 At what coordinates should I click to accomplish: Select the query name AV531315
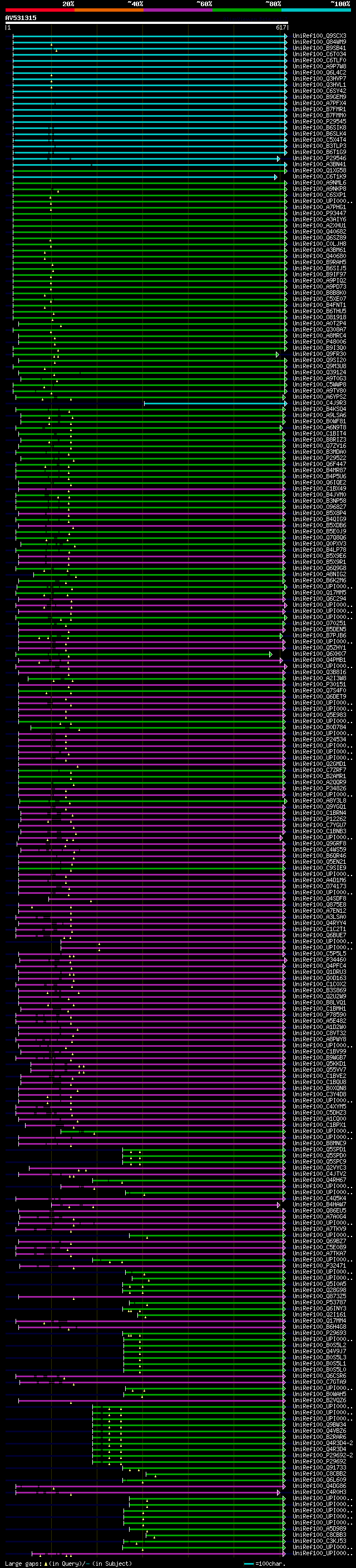point(21,18)
